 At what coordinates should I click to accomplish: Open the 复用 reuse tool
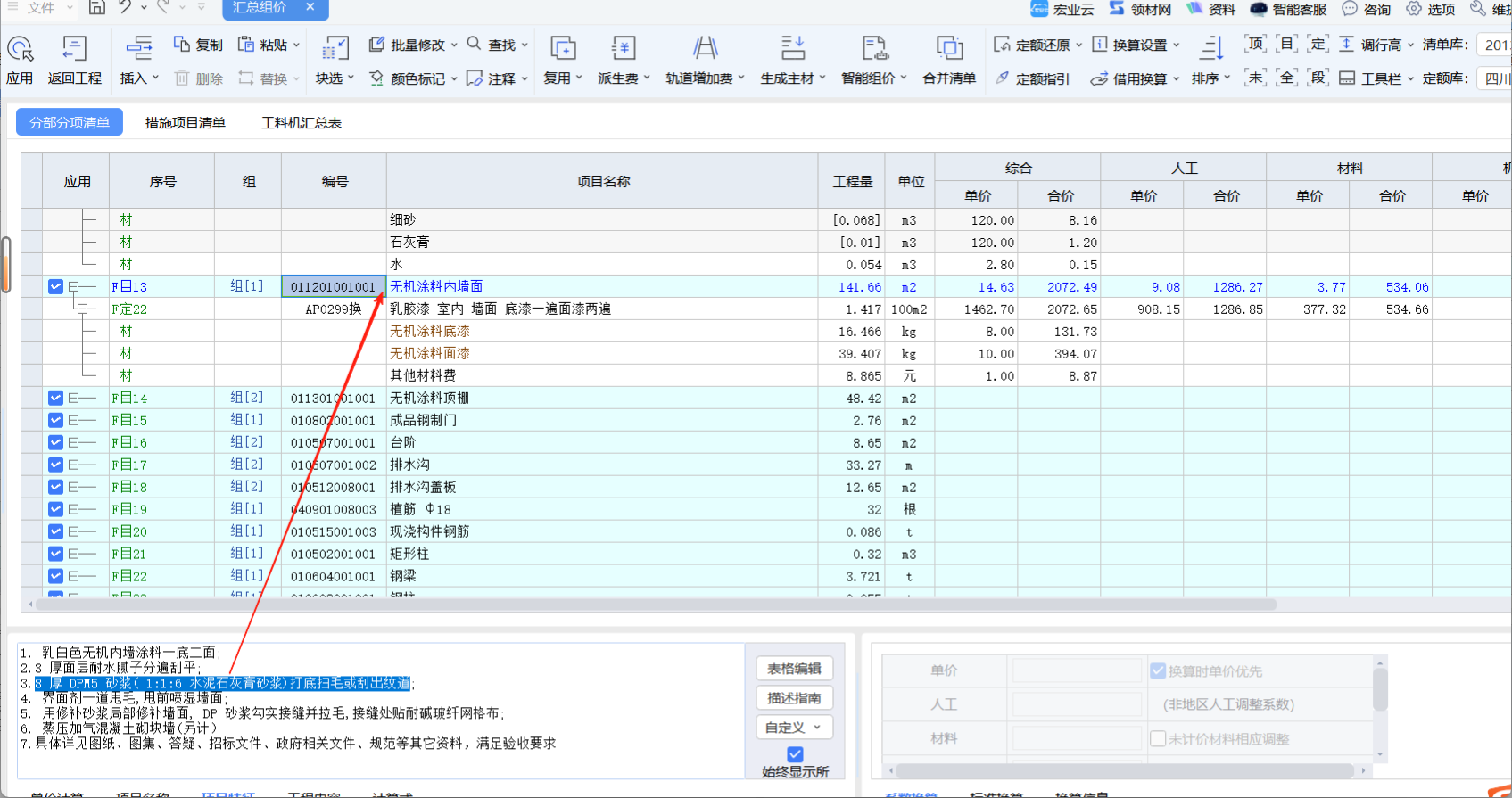(x=563, y=48)
